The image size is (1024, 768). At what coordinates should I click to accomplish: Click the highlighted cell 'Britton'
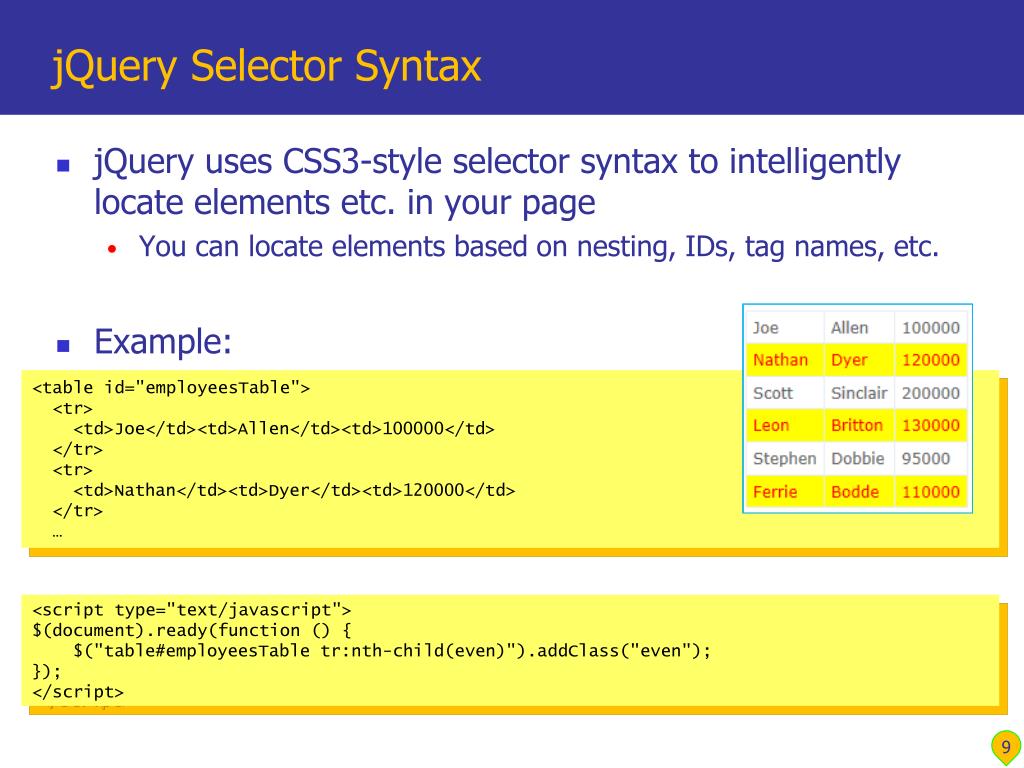click(857, 425)
